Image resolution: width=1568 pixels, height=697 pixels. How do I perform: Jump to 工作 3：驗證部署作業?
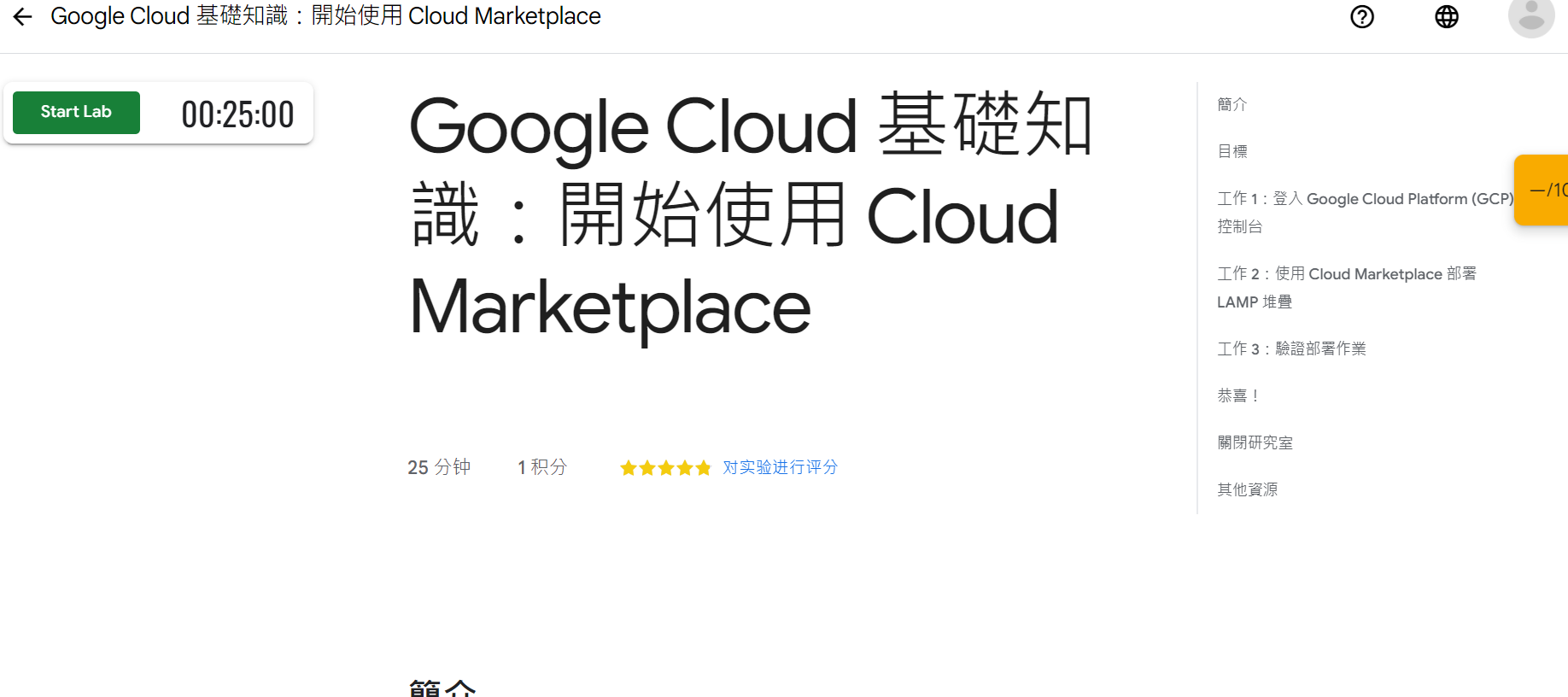click(1291, 348)
